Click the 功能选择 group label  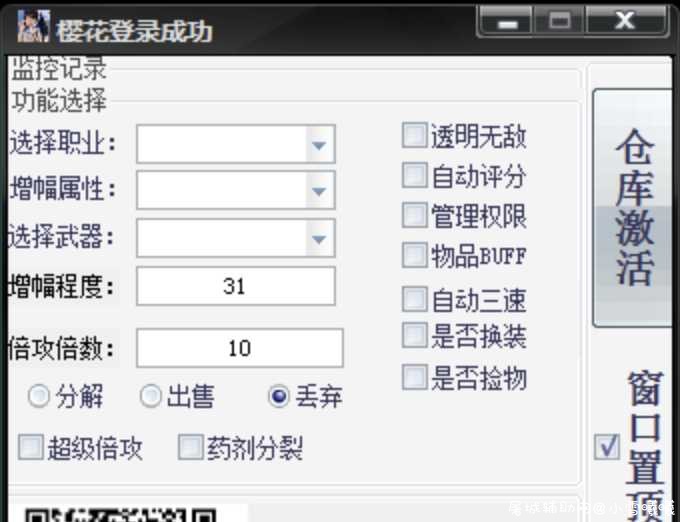[x=59, y=100]
